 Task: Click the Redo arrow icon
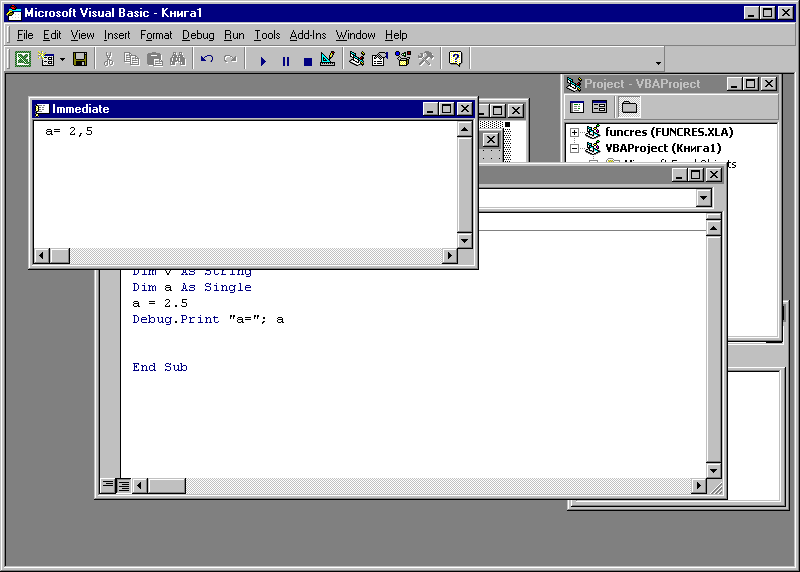pyautogui.click(x=230, y=59)
